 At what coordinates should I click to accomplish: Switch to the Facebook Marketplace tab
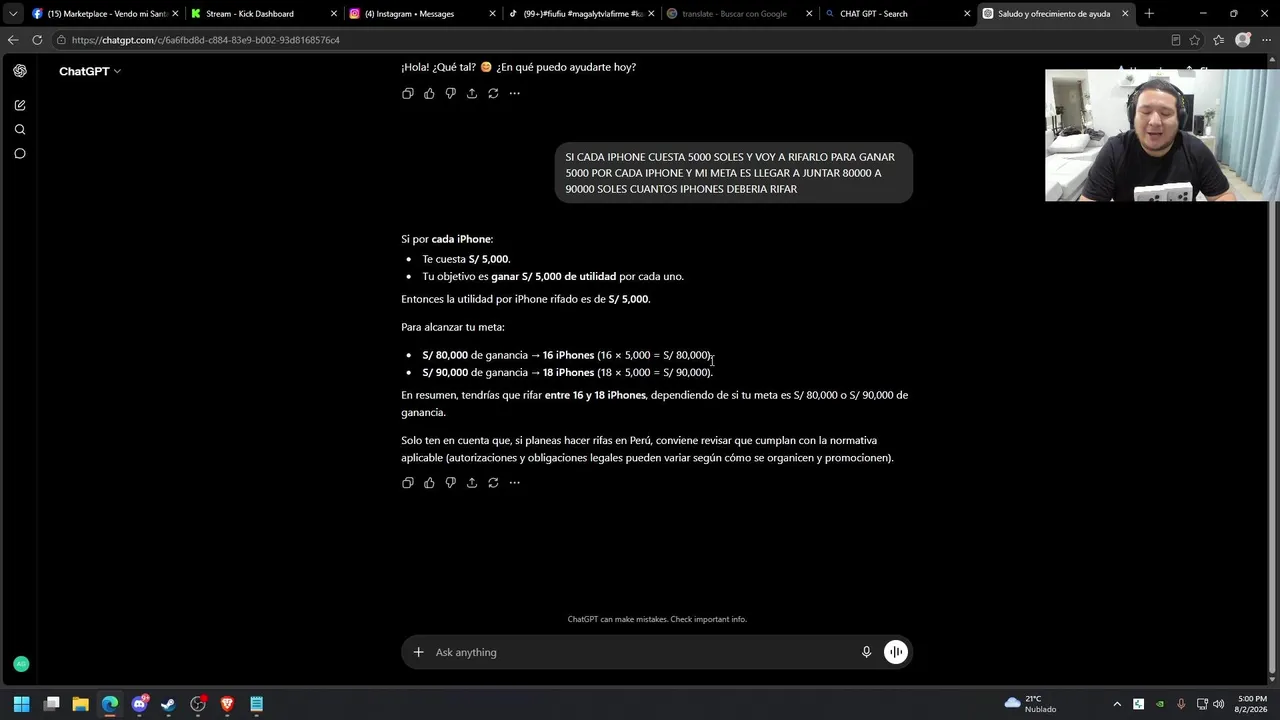tap(103, 14)
